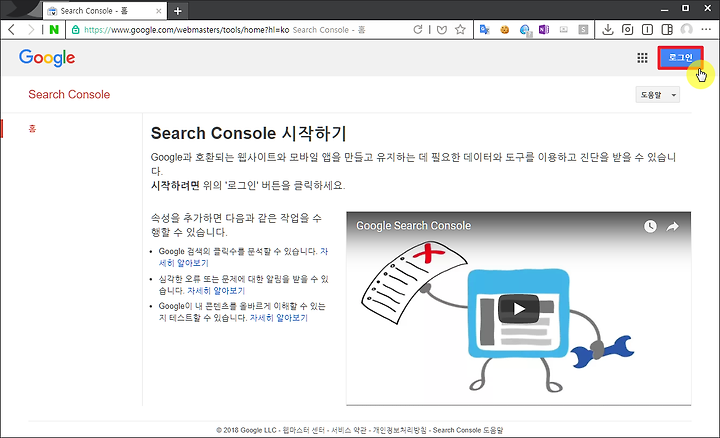
Task: Click the secure padlock icon in address bar
Action: pyautogui.click(x=75, y=30)
